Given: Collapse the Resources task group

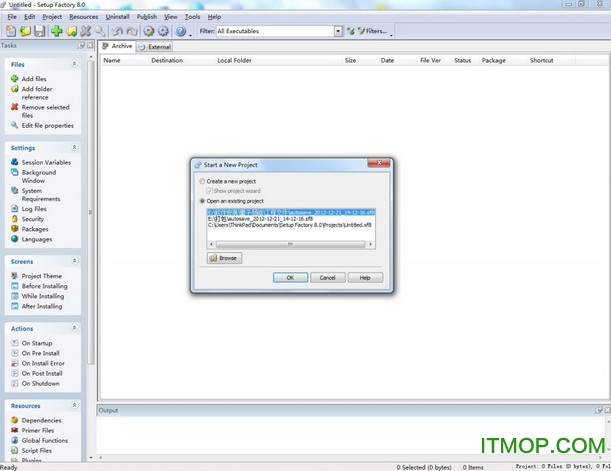Looking at the screenshot, I should (x=74, y=405).
